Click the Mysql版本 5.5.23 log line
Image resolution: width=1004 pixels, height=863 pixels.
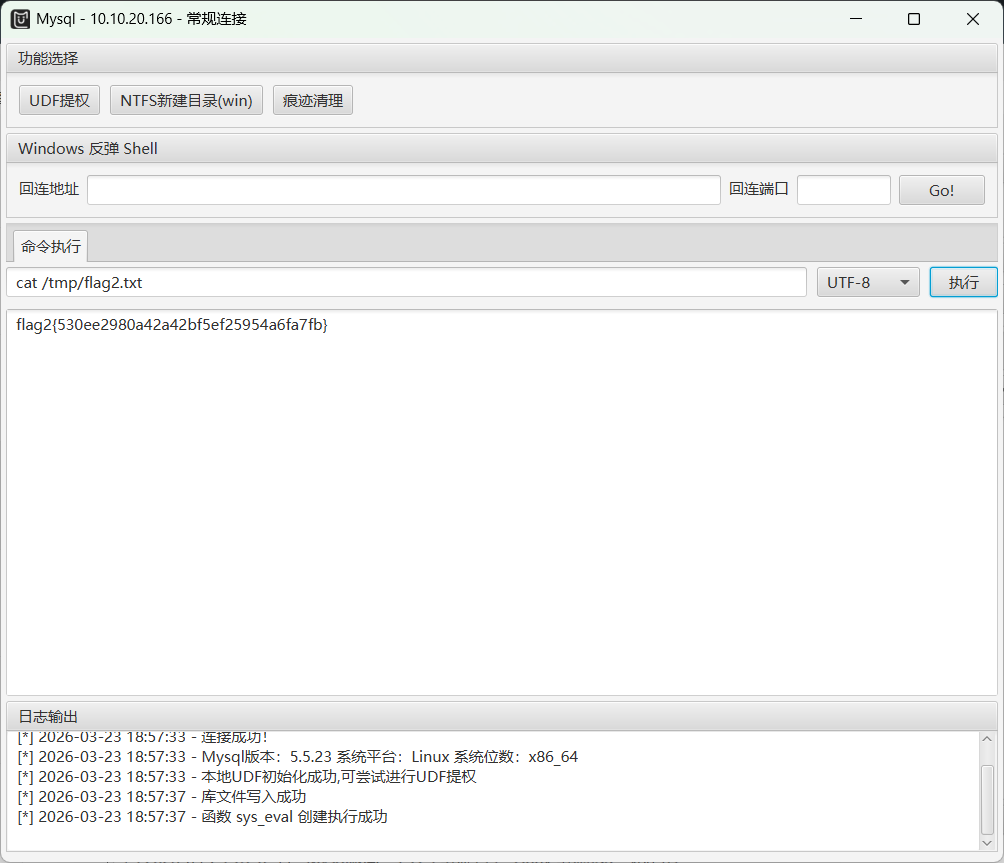[x=297, y=757]
